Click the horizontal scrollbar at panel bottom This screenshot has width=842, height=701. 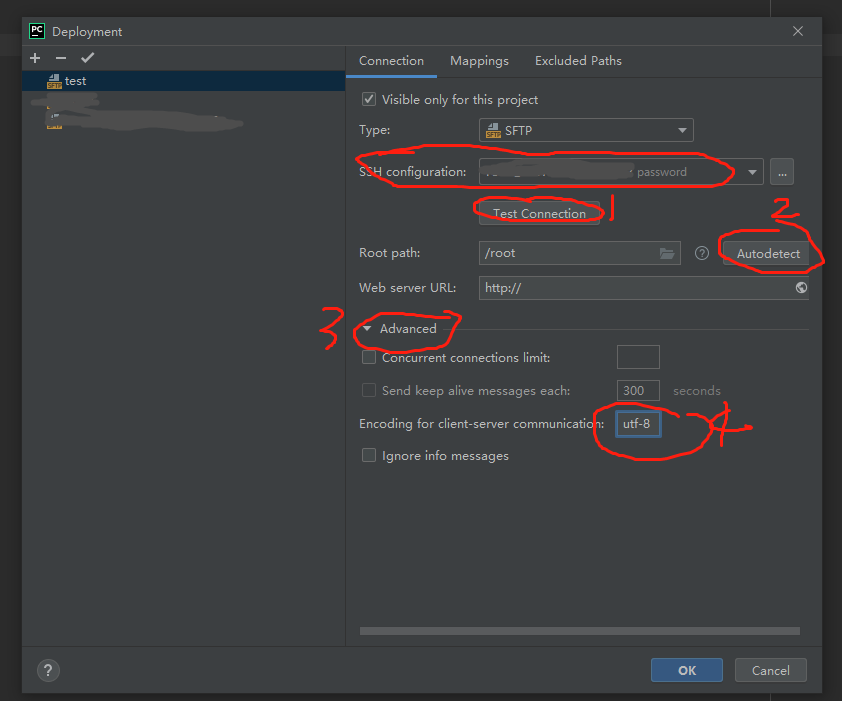point(579,631)
